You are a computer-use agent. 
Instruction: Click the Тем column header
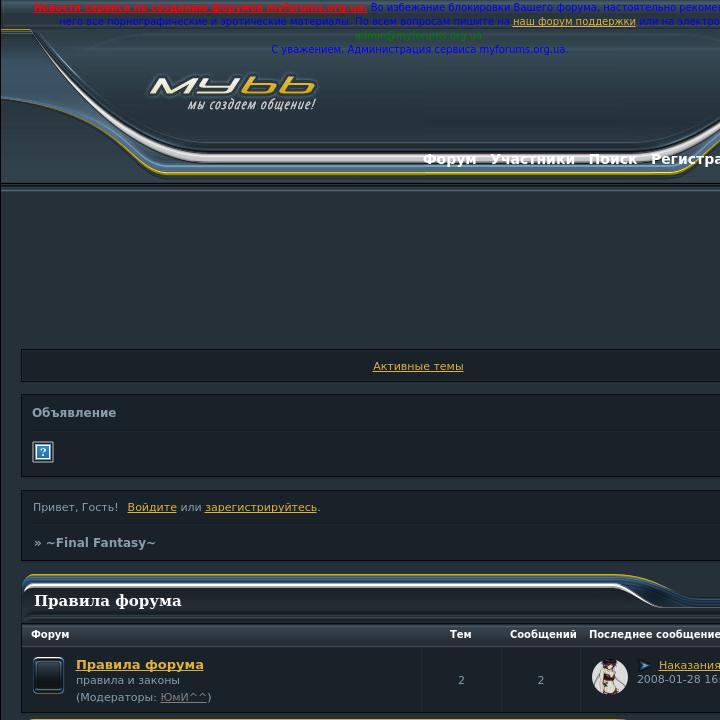pyautogui.click(x=461, y=634)
